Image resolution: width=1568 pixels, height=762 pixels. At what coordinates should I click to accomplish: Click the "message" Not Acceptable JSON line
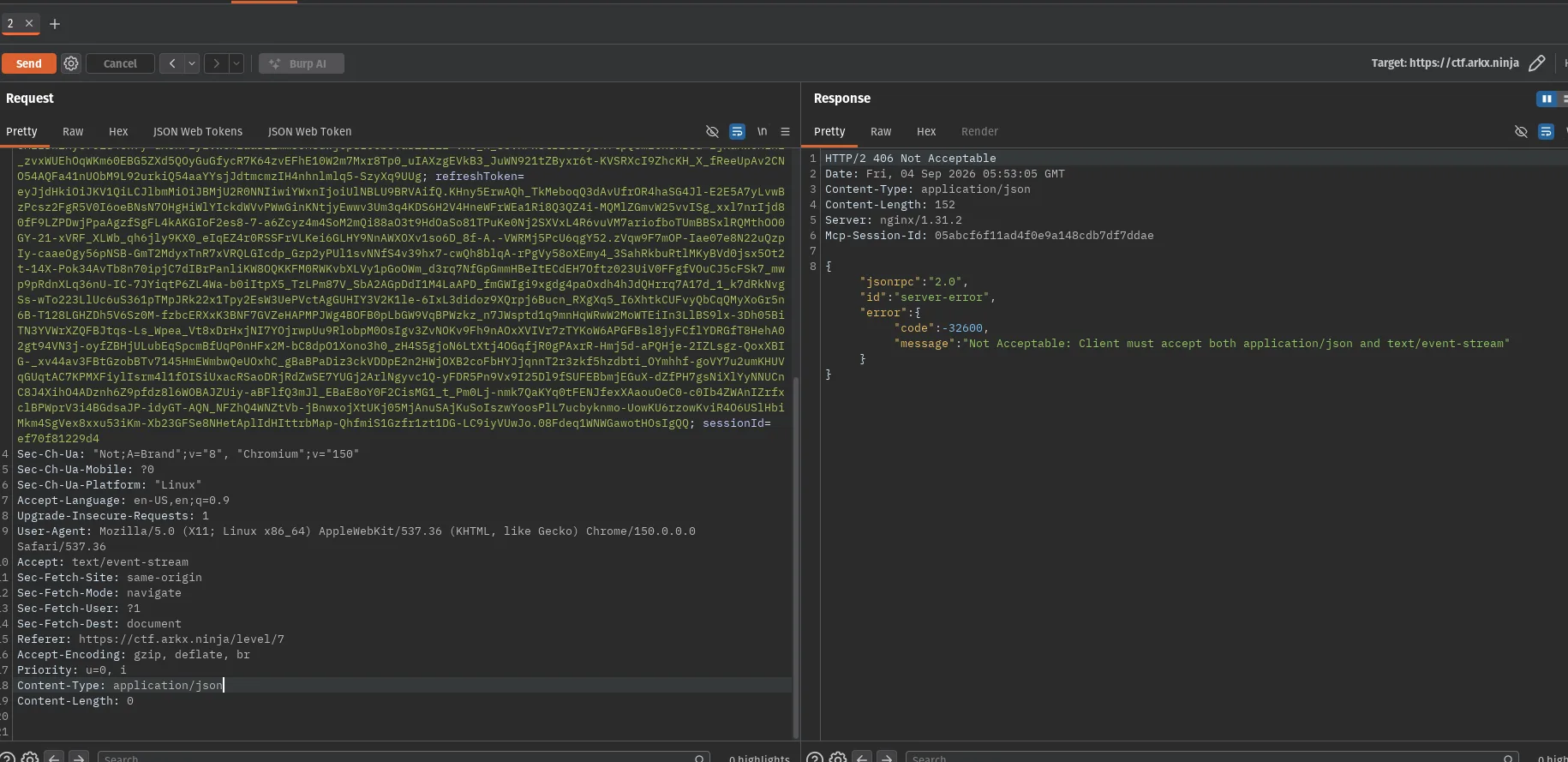tap(1202, 344)
